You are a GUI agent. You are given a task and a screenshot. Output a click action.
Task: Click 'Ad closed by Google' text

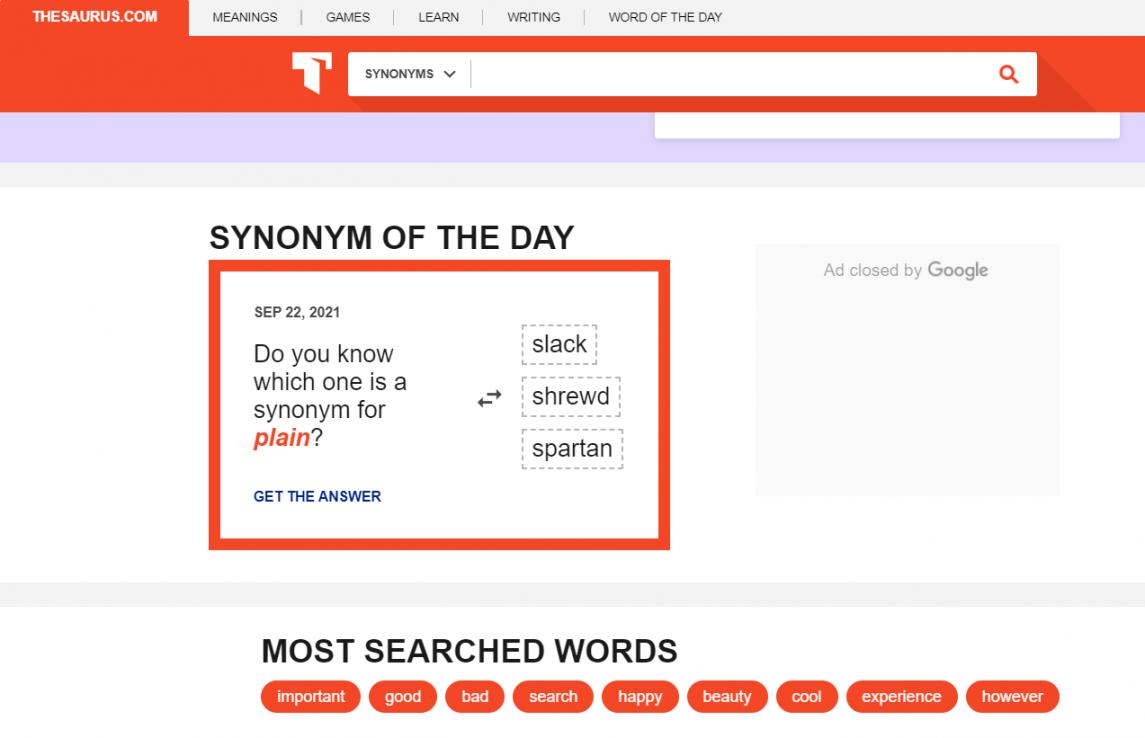(x=906, y=270)
